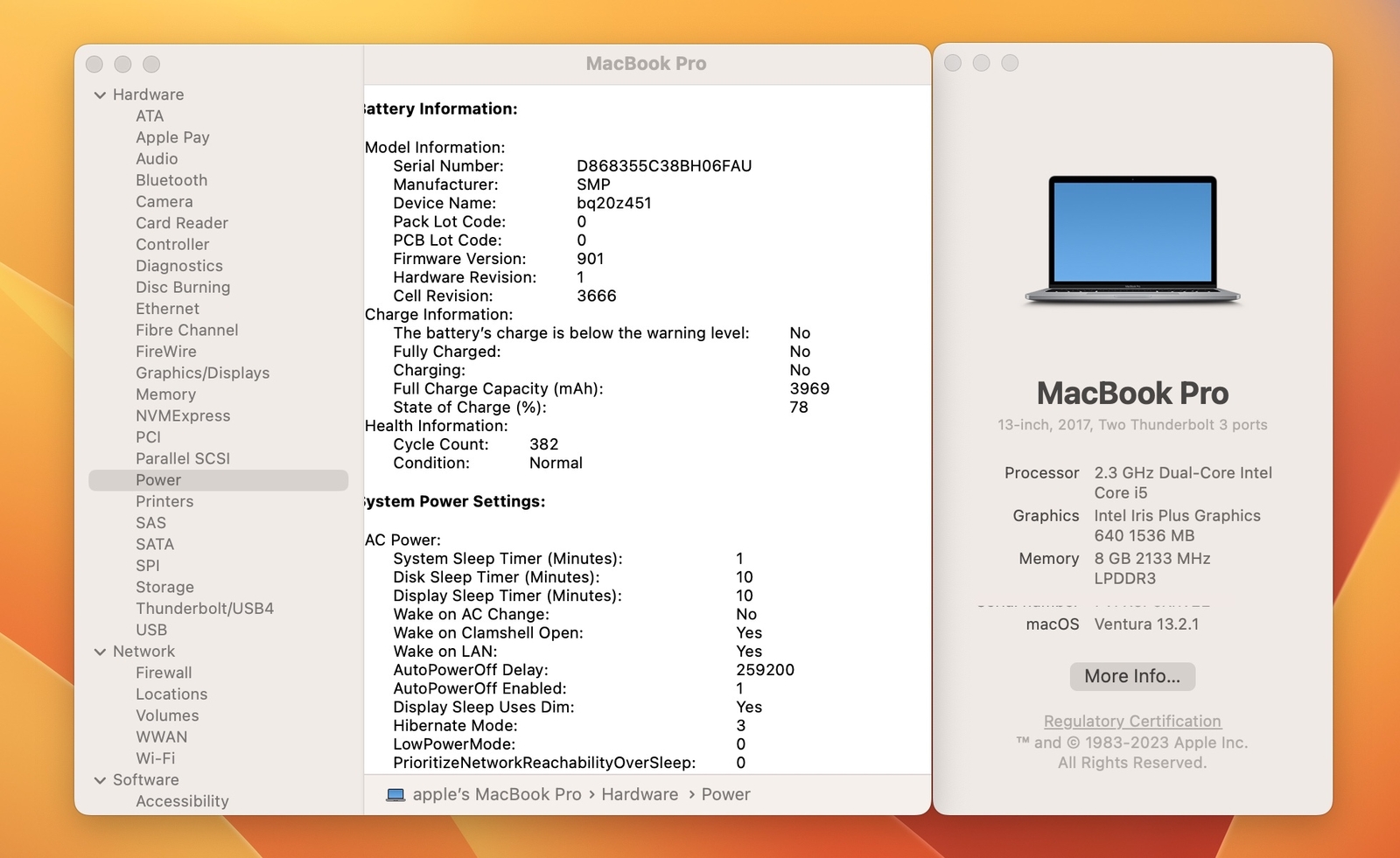Open Thunderbolt/USB4 information
Screen dimensions: 1400x858
point(205,609)
